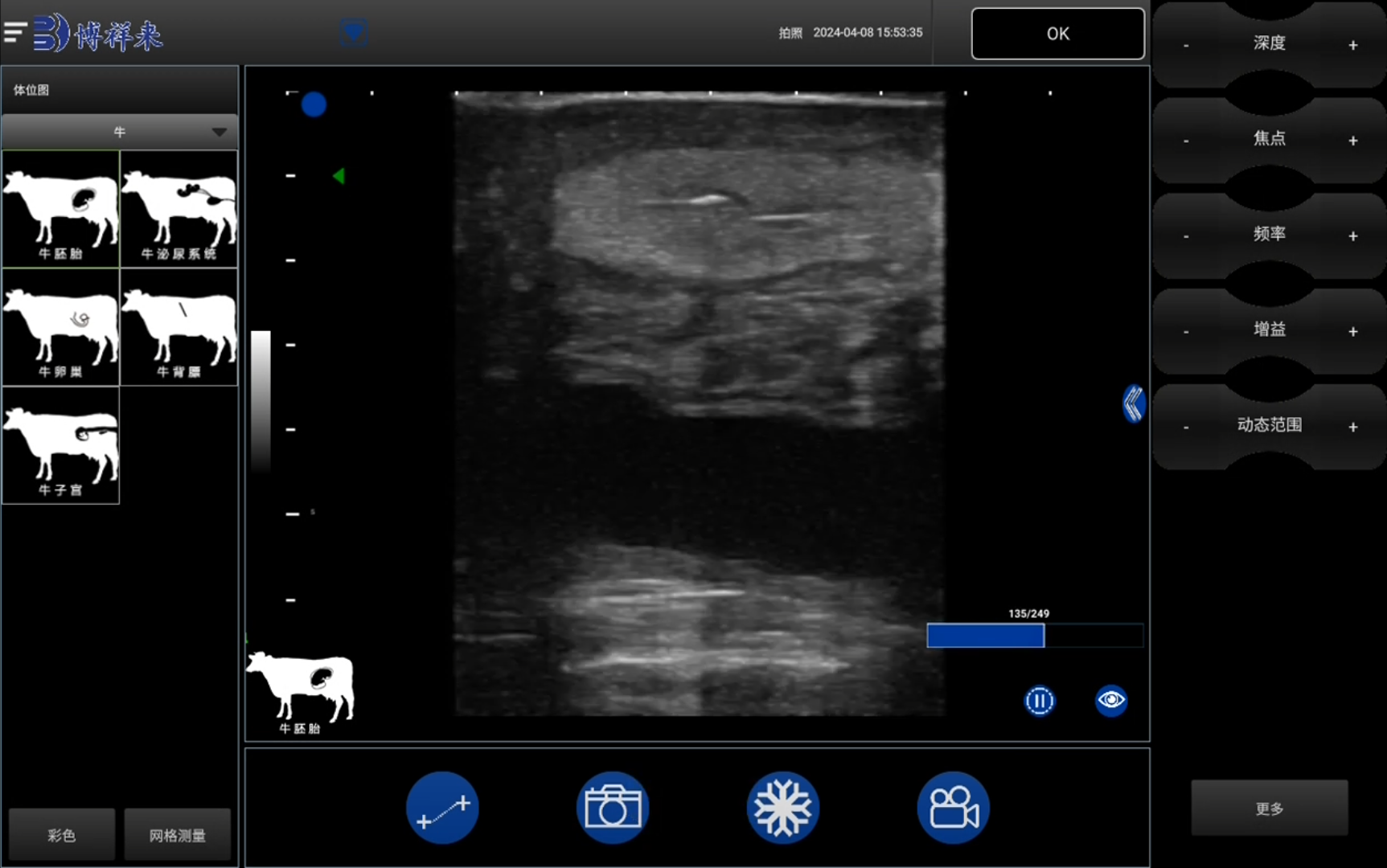Select the 牛泌尿系统 body mark
This screenshot has width=1387, height=868.
click(179, 208)
